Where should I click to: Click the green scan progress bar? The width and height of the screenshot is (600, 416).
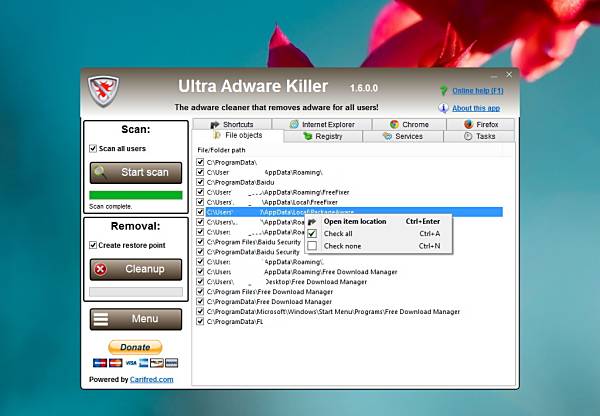(x=136, y=195)
